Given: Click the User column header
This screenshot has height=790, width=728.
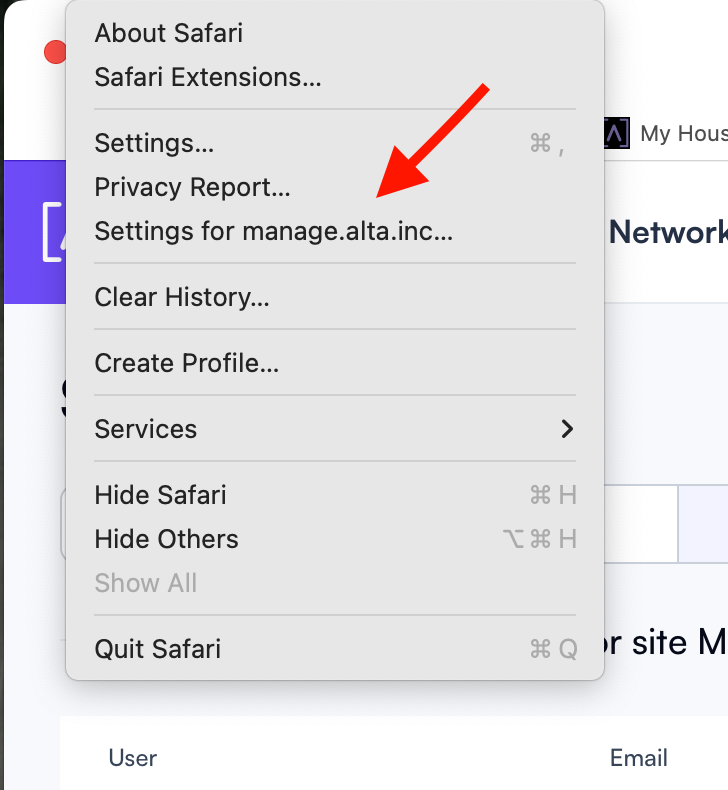Looking at the screenshot, I should [x=133, y=758].
